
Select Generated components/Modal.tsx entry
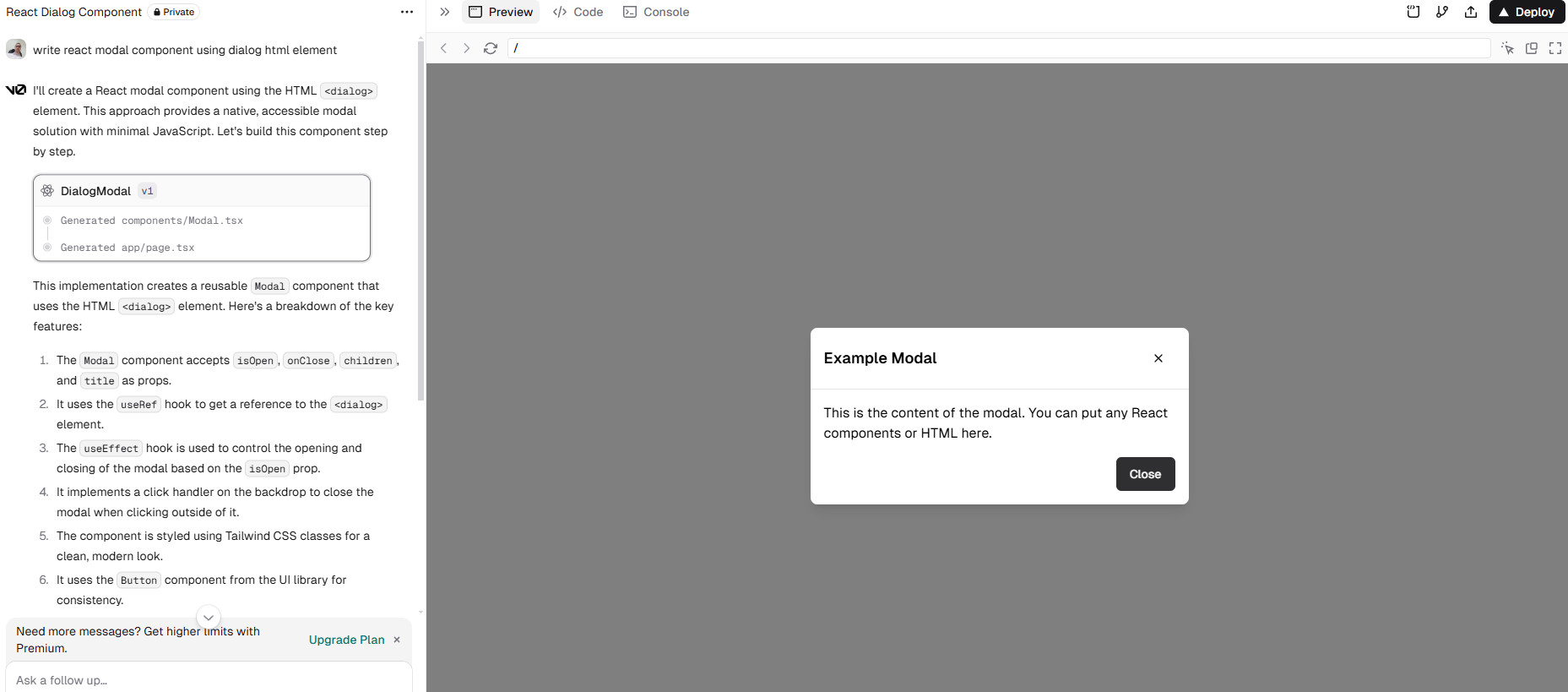point(151,221)
